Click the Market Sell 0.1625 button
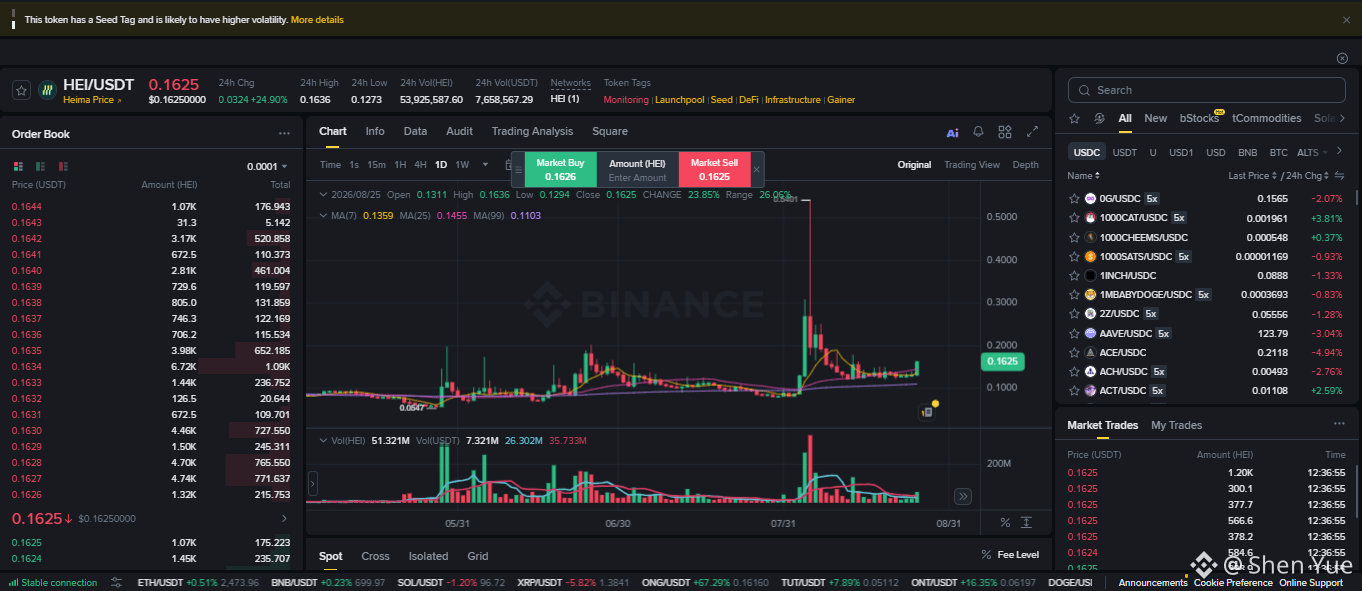Screen dimensions: 1362x591 coord(714,169)
